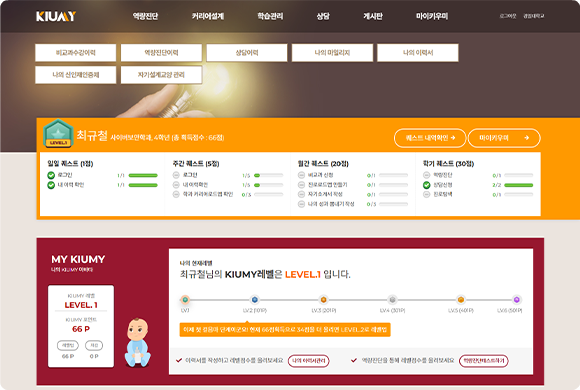Click progress bar of daily 로그인 quest
This screenshot has height=390, width=580.
pyautogui.click(x=143, y=175)
